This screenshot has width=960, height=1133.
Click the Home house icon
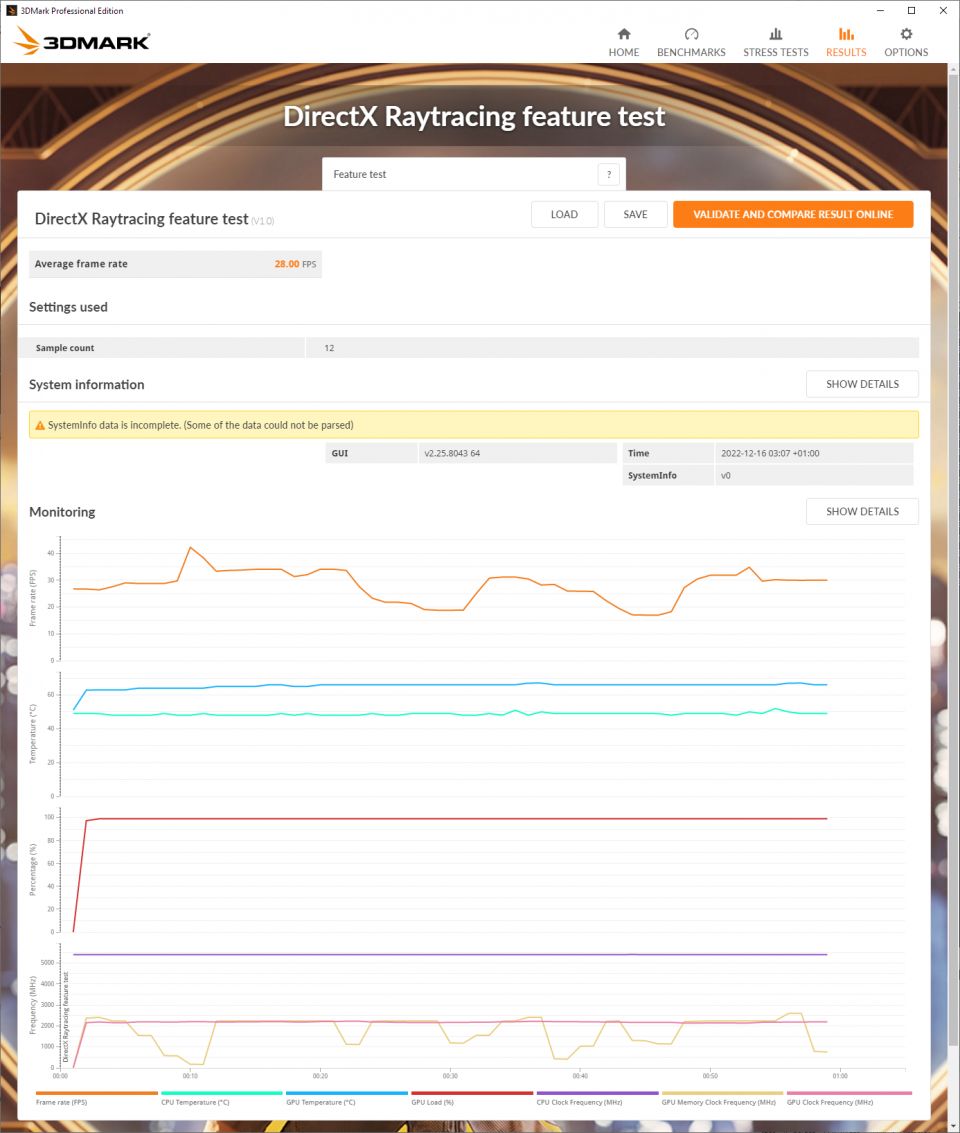point(624,34)
